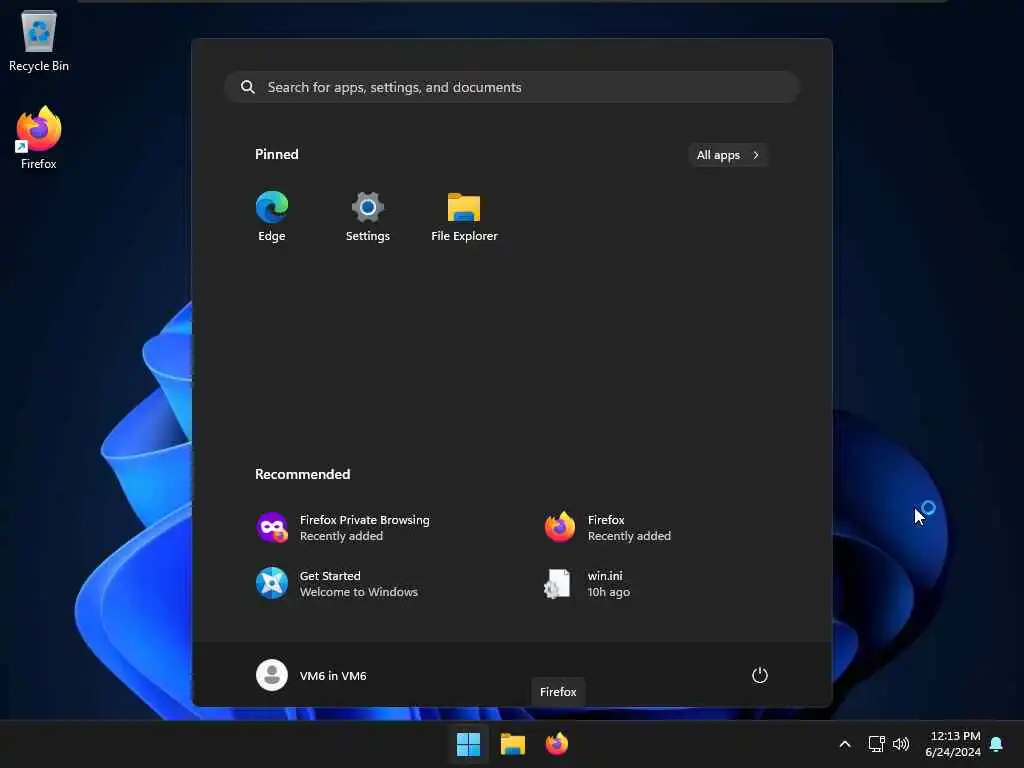
Task: Open Settings from pinned apps
Action: (x=368, y=217)
